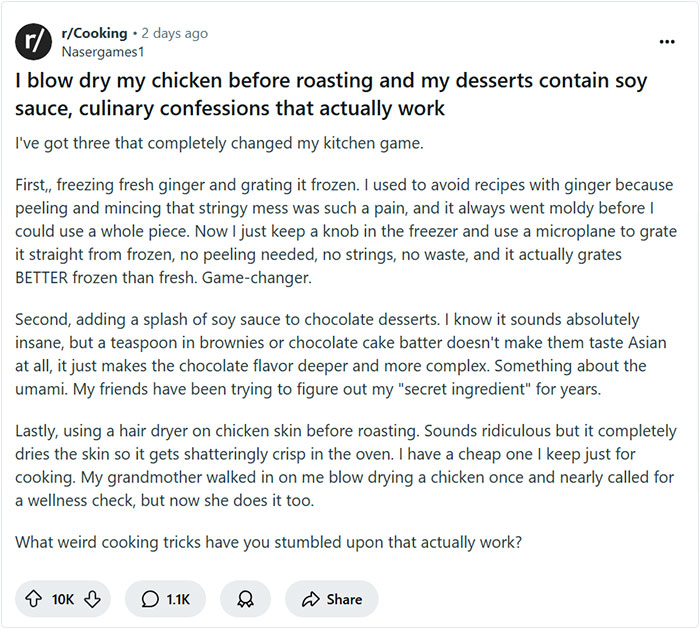Downvote the post with the down arrow

coord(93,599)
